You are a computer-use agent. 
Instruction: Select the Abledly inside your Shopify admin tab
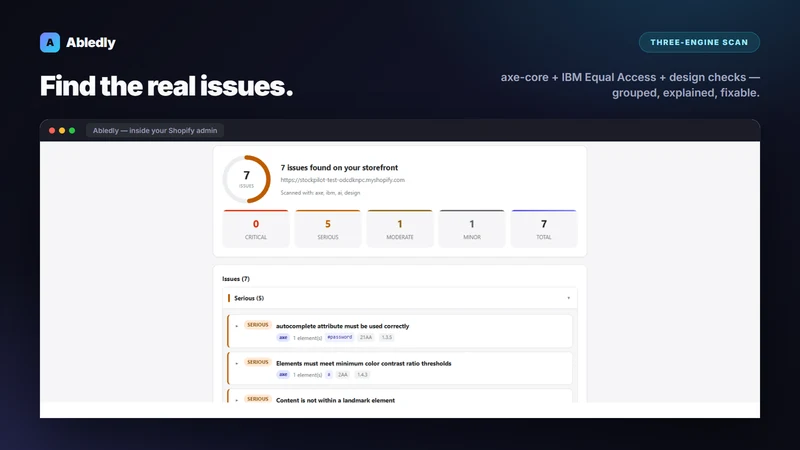(155, 131)
